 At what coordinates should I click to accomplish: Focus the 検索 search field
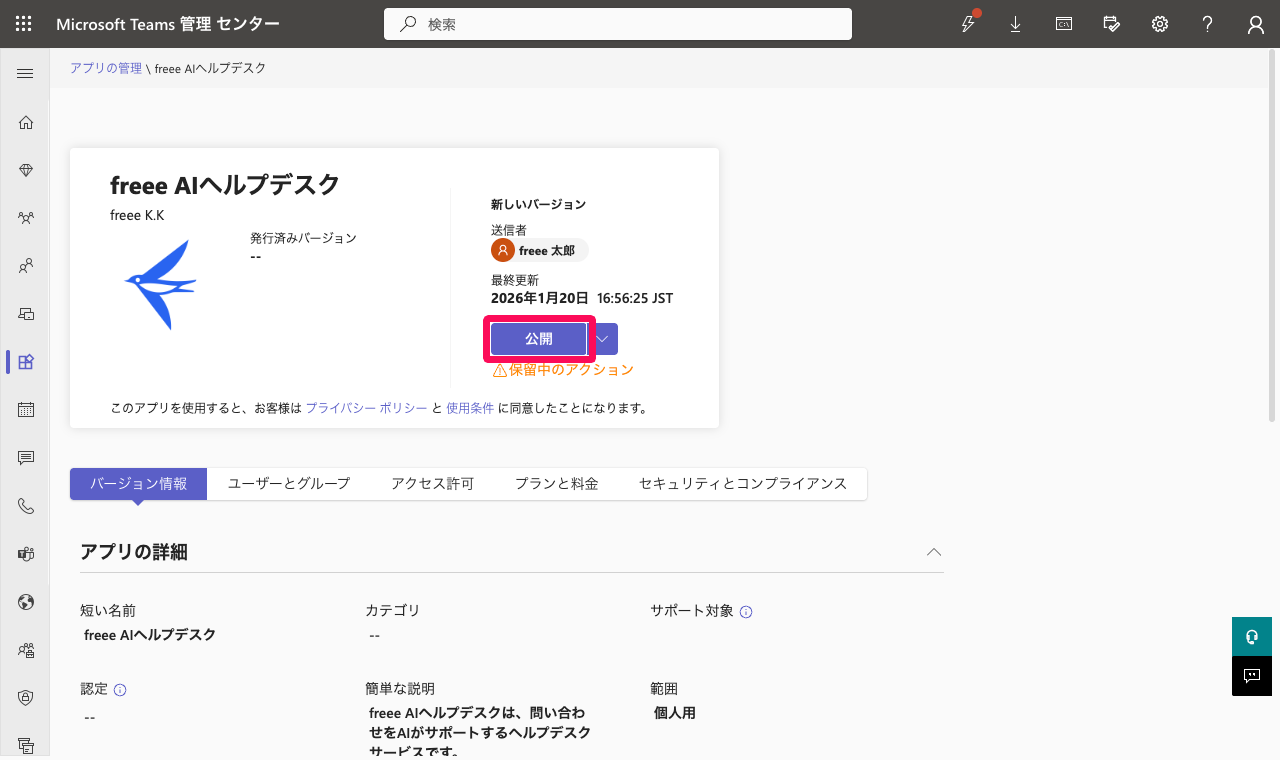pos(618,24)
